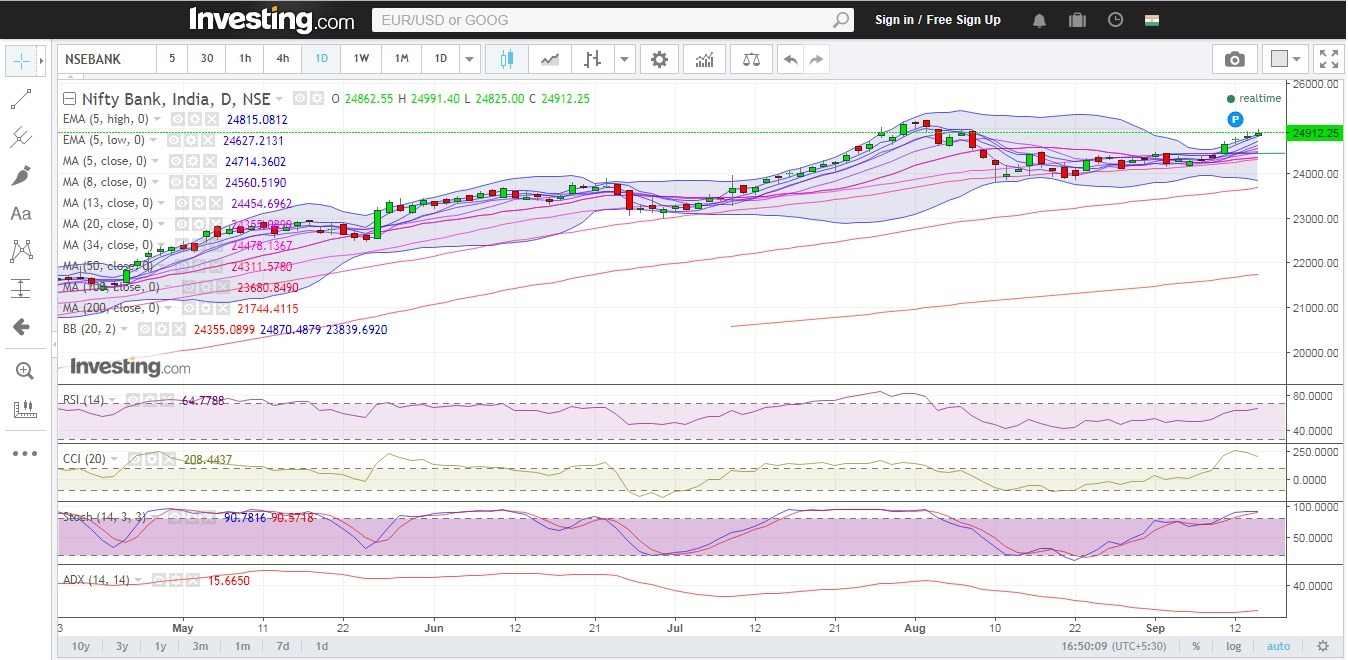Open chart style dropdown arrow
The height and width of the screenshot is (660, 1348).
click(625, 59)
